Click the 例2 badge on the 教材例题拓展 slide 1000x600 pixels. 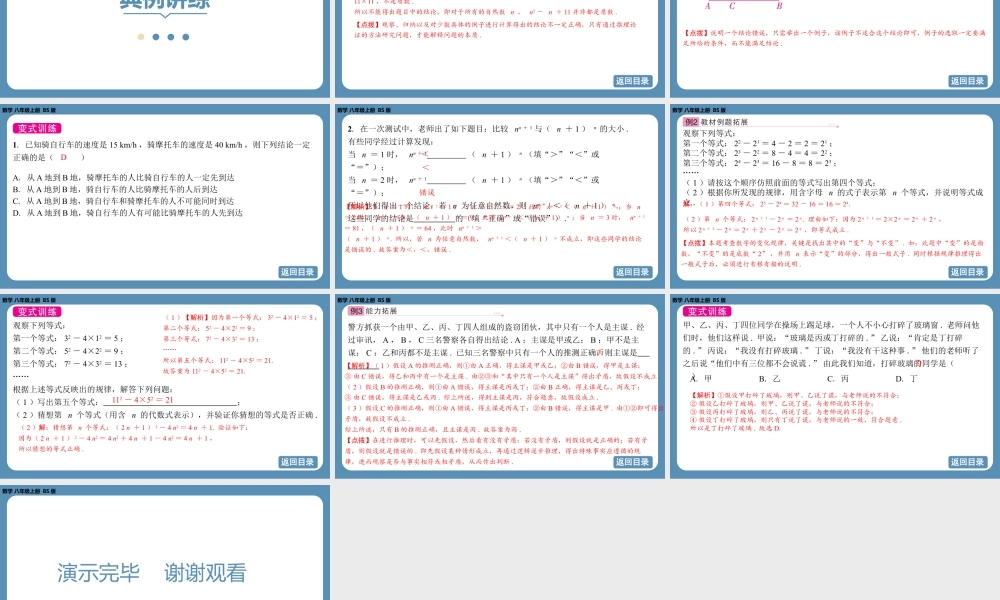pyautogui.click(x=690, y=124)
